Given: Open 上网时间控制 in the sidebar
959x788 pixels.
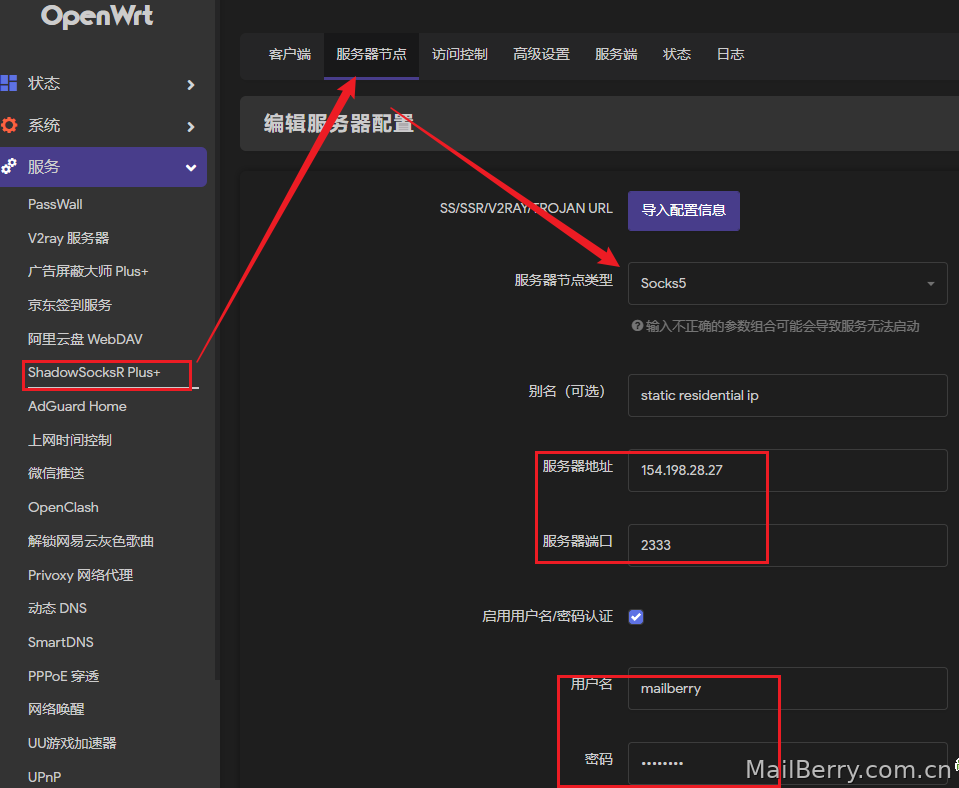Looking at the screenshot, I should click(x=70, y=440).
